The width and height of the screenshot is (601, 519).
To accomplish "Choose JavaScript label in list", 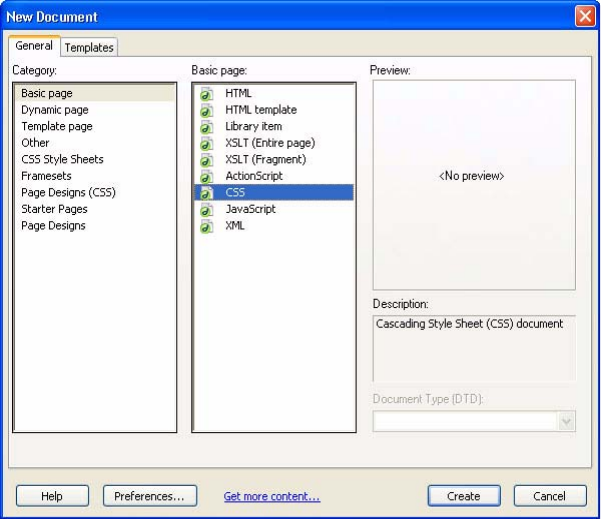I will [x=251, y=209].
